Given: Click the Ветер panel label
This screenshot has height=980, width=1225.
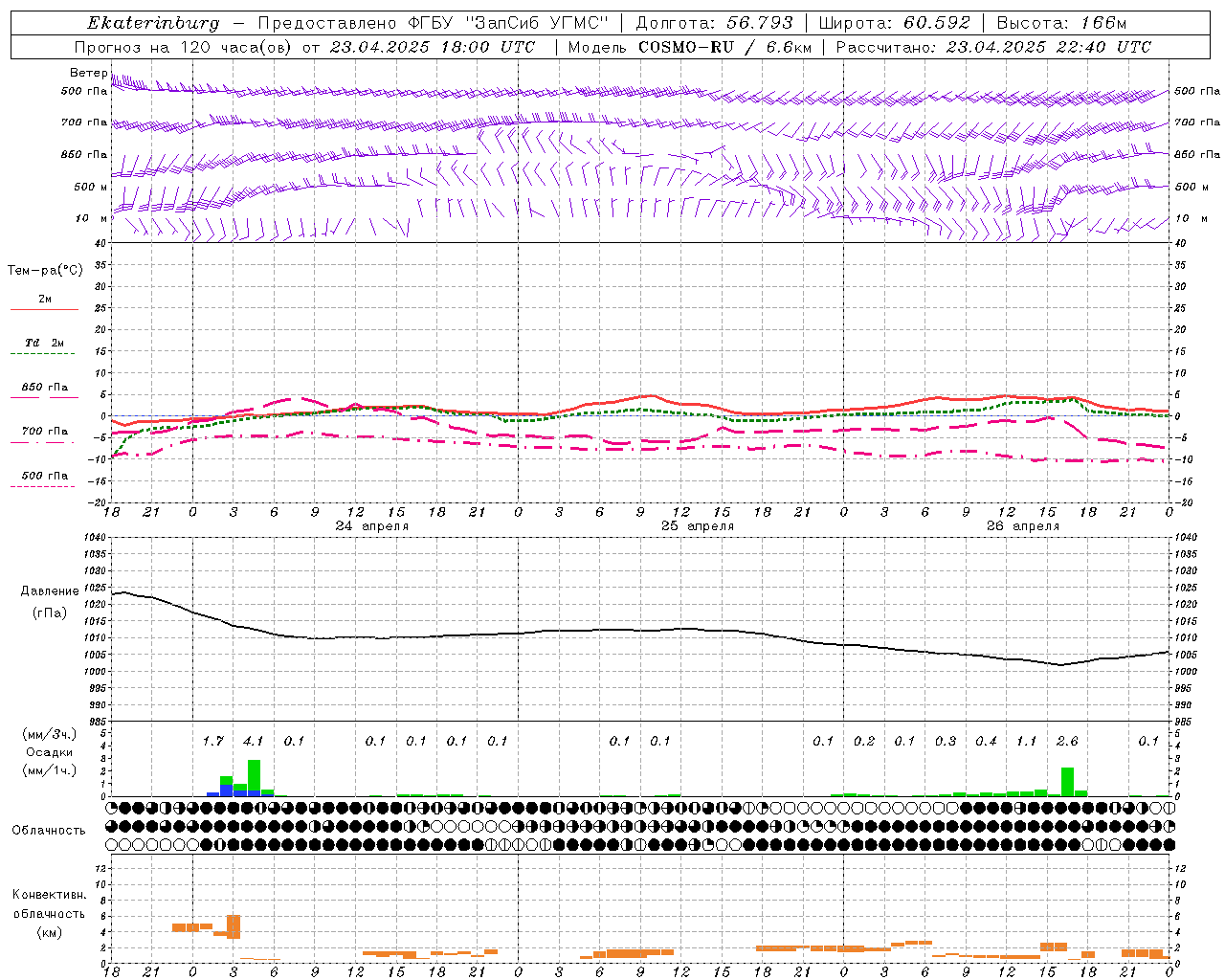Looking at the screenshot, I should [88, 73].
